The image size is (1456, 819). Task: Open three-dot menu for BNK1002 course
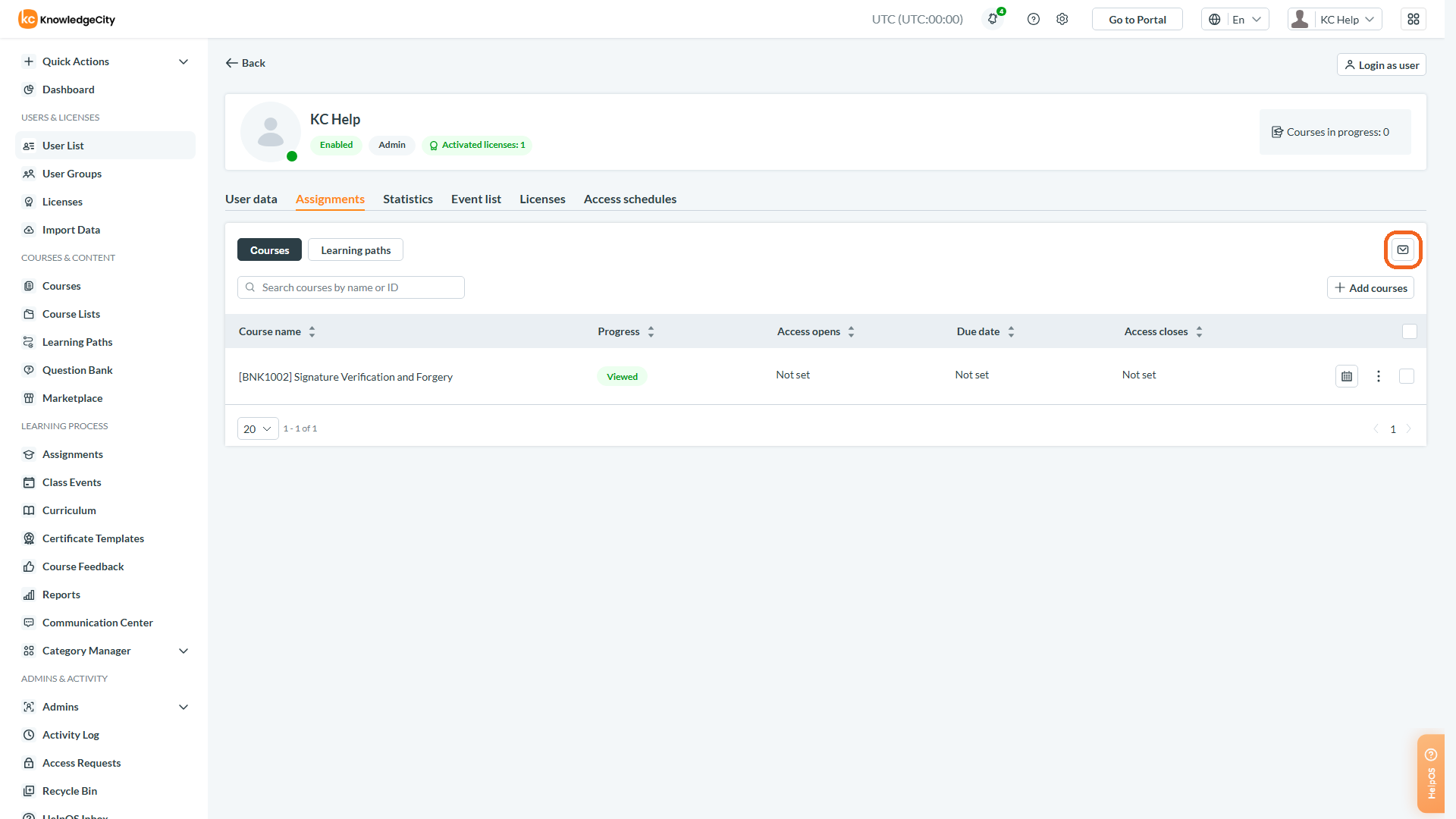[1379, 376]
